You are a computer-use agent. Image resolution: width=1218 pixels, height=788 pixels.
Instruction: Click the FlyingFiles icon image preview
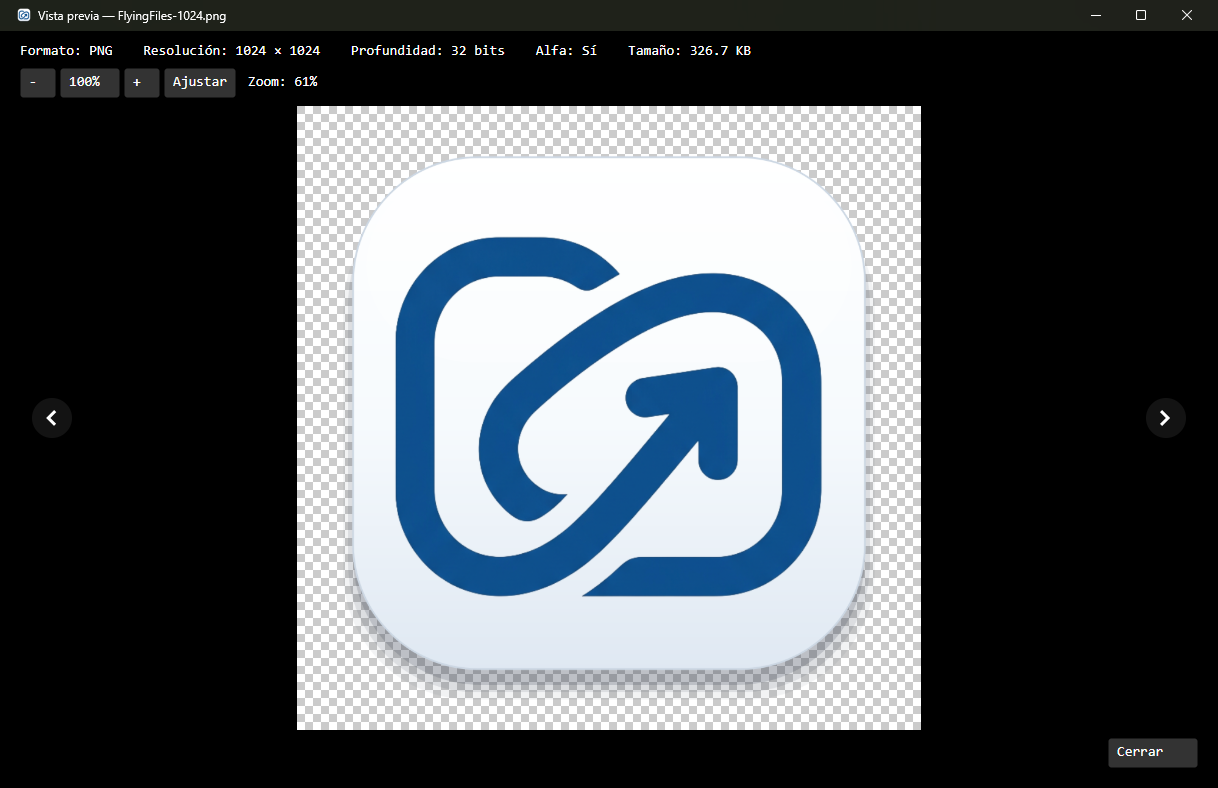point(609,418)
